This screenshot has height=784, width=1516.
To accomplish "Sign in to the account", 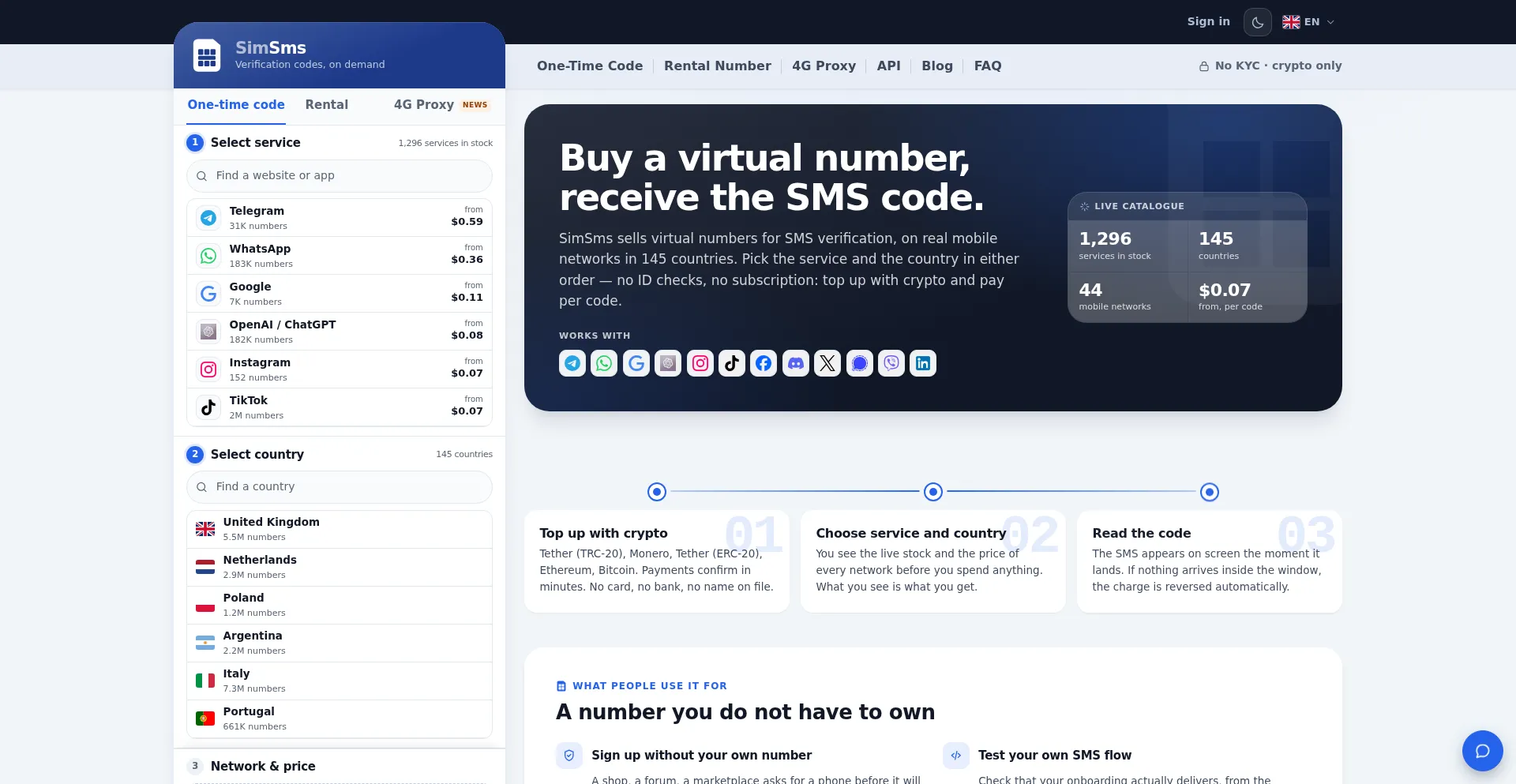I will [1208, 21].
